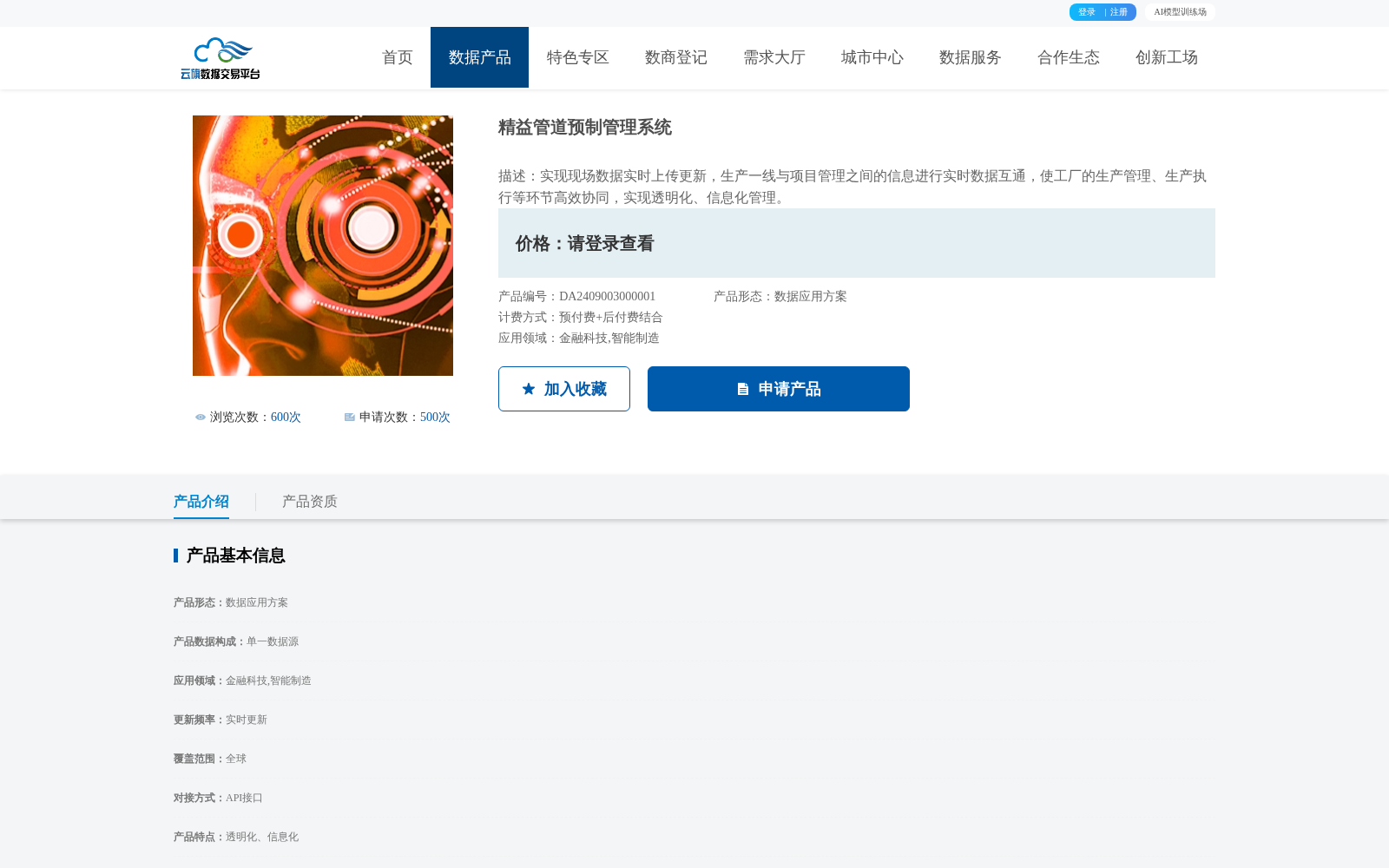Screen dimensions: 1389x868
Task: Open the 首页 navigation item
Action: pos(398,57)
